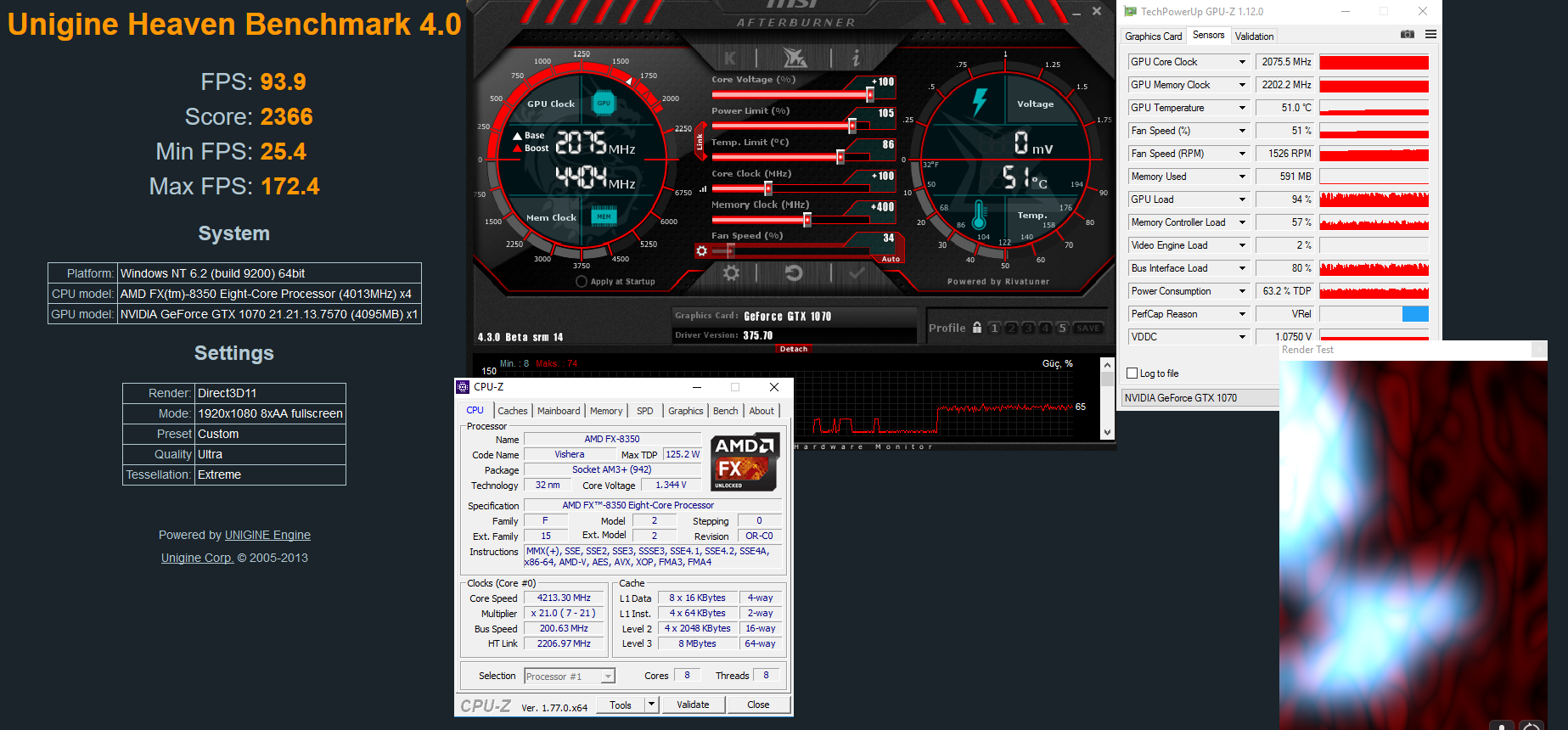Toggle the Link button between power and temp limits
This screenshot has height=730, width=1568.
point(700,142)
